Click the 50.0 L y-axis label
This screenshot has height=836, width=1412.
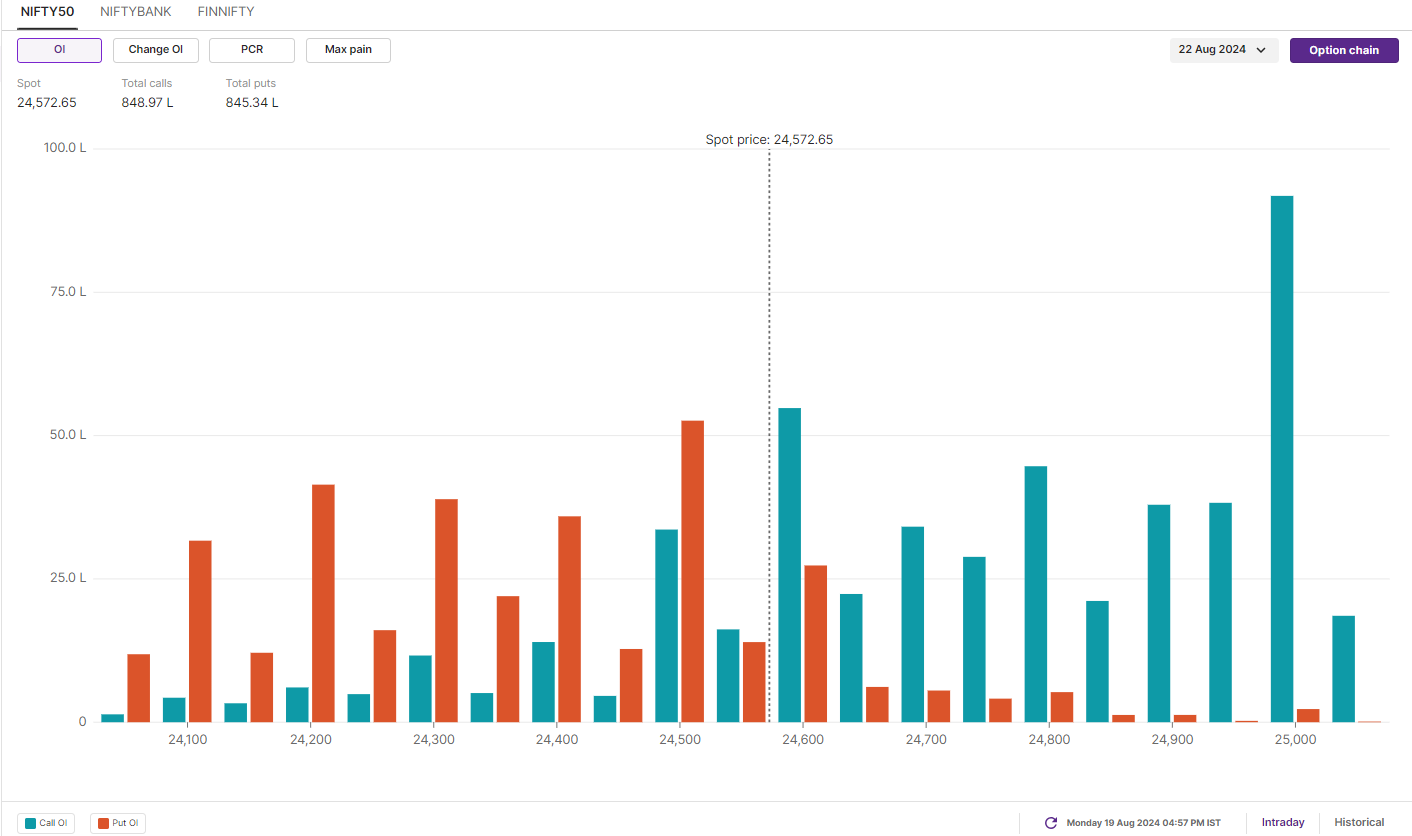click(68, 435)
